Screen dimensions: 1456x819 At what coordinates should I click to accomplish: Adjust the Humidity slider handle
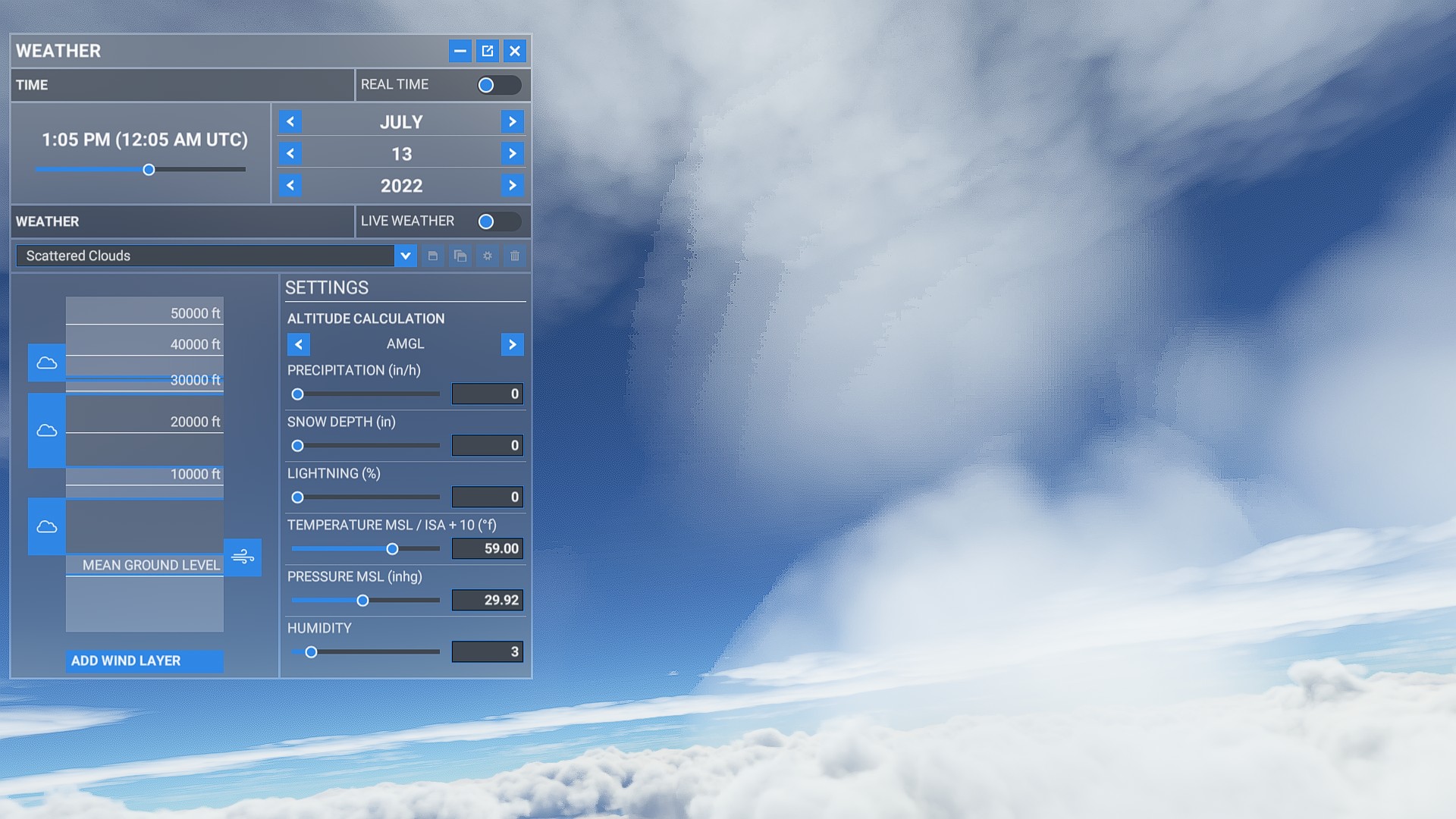311,651
